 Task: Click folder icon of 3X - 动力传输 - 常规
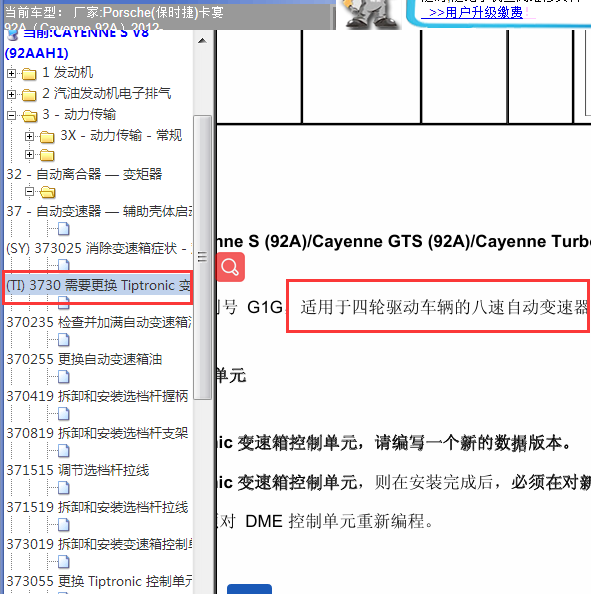click(47, 136)
